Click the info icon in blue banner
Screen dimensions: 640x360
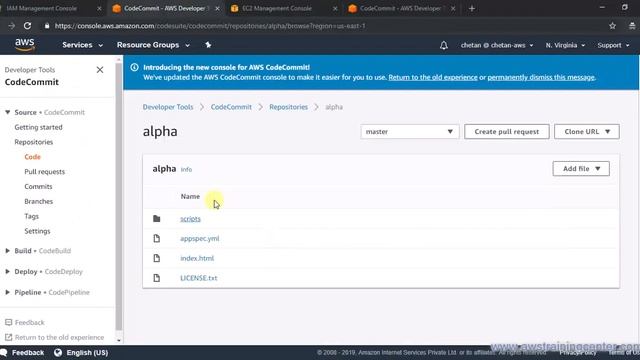[x=134, y=67]
